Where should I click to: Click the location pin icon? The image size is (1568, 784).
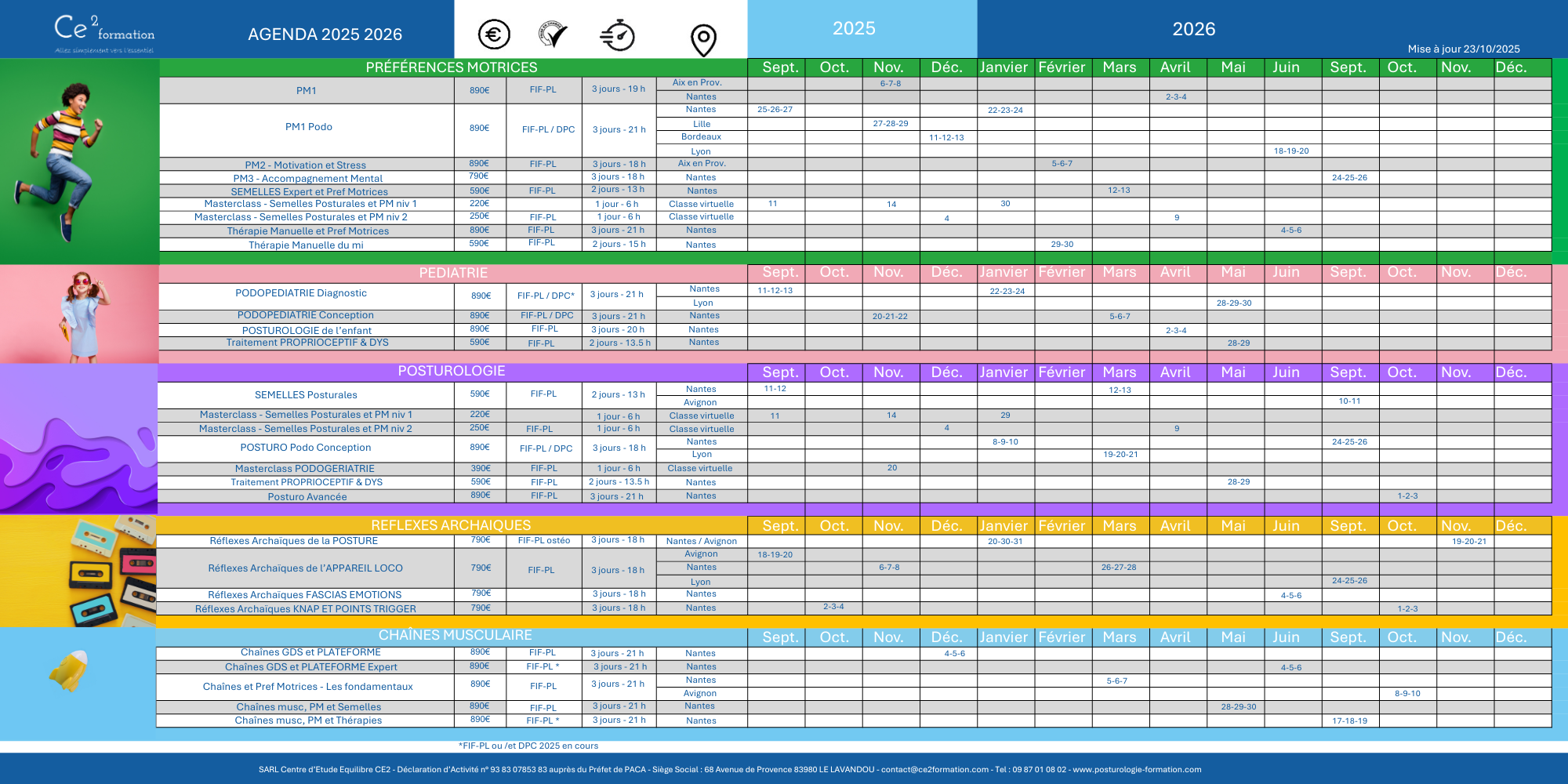(x=703, y=39)
